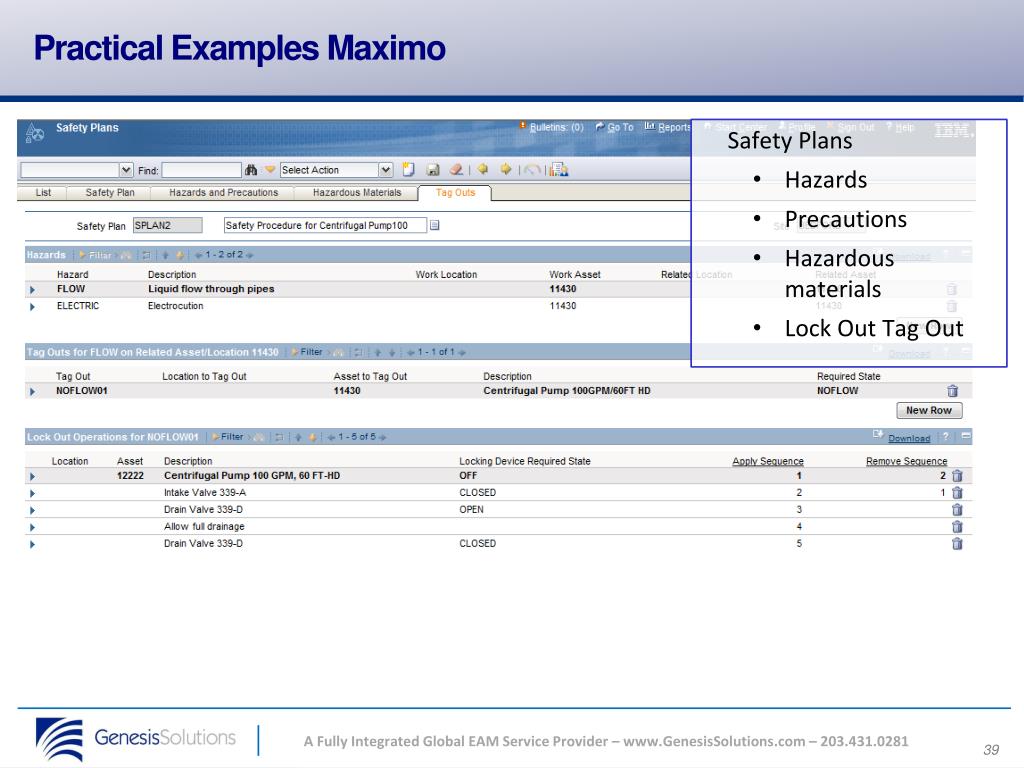Click Filter in the Hazards table header
This screenshot has height=768, width=1024.
click(x=95, y=255)
